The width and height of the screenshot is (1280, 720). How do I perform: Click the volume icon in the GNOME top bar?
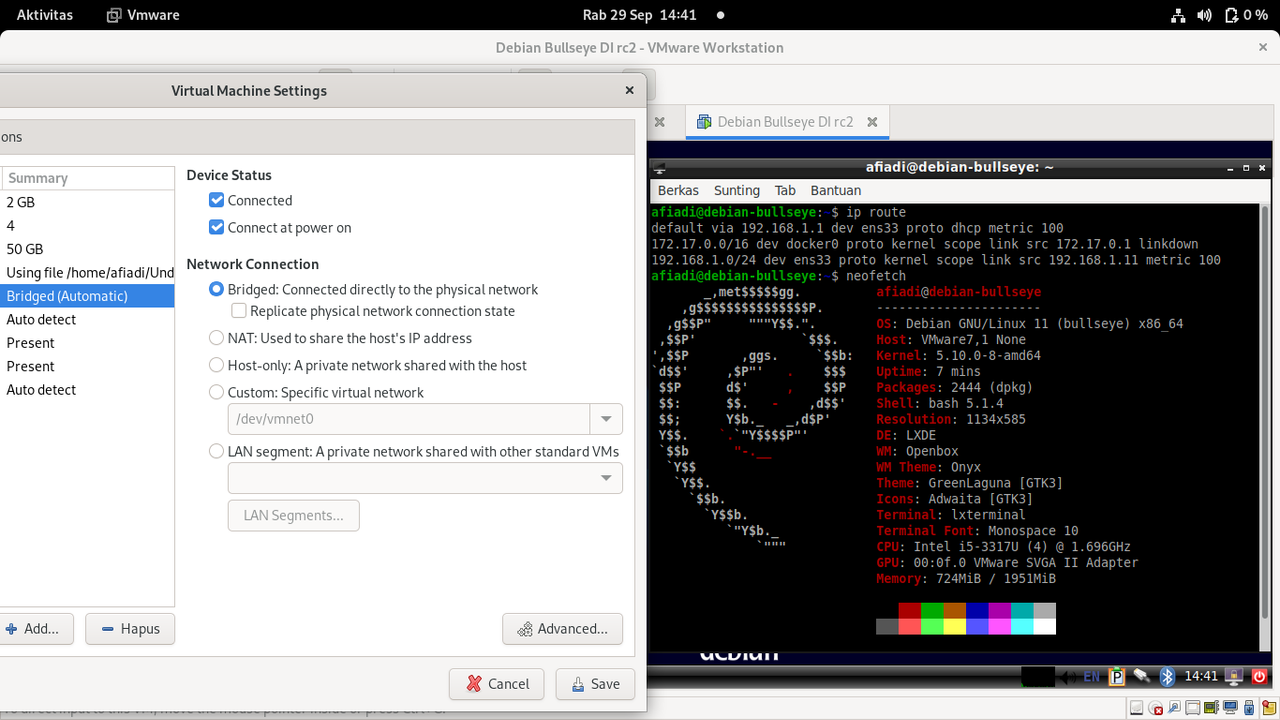click(1204, 15)
